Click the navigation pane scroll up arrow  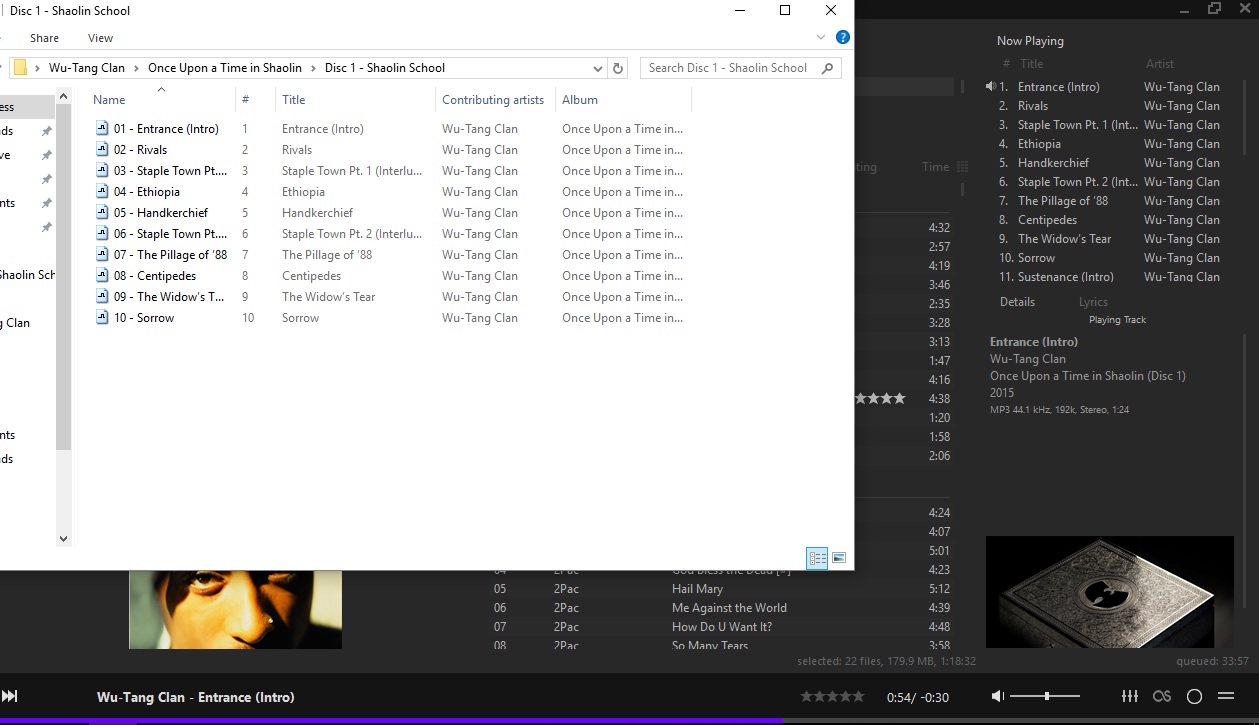pos(64,97)
